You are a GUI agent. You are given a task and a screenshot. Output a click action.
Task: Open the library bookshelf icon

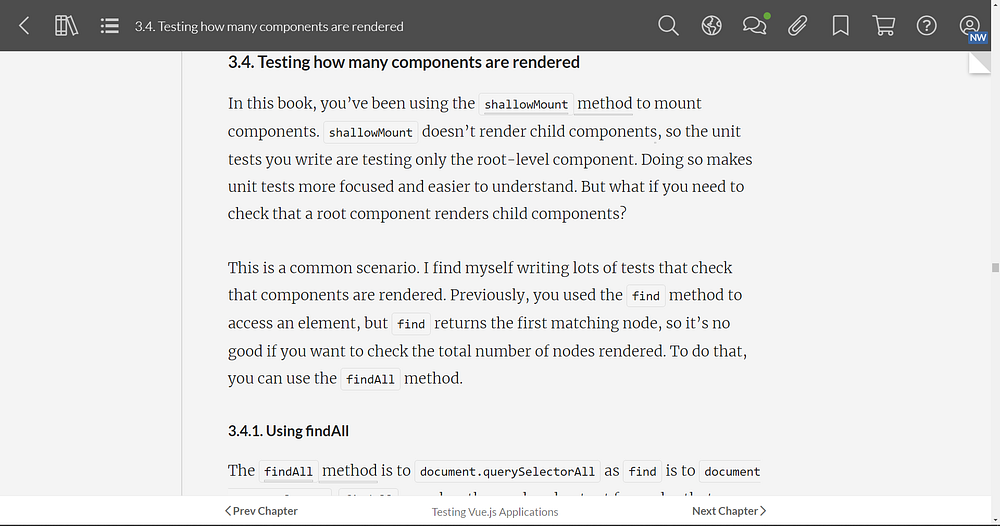pos(66,26)
